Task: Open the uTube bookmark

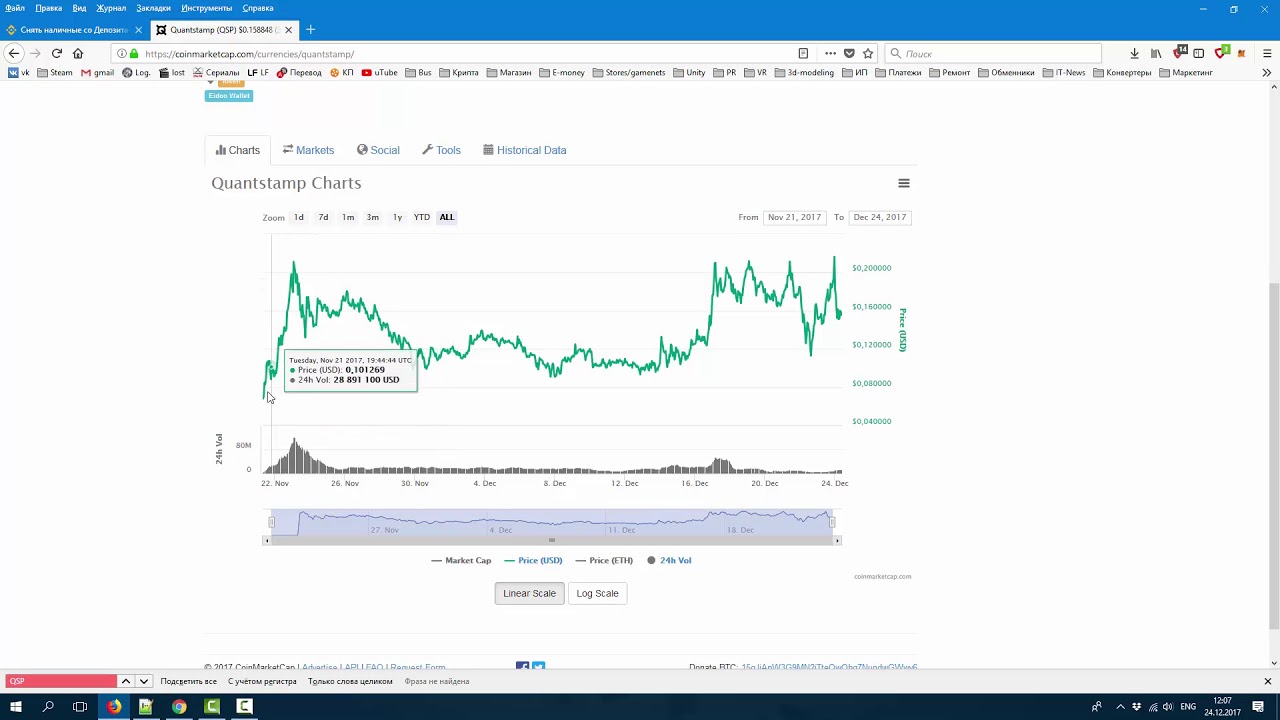Action: [380, 72]
